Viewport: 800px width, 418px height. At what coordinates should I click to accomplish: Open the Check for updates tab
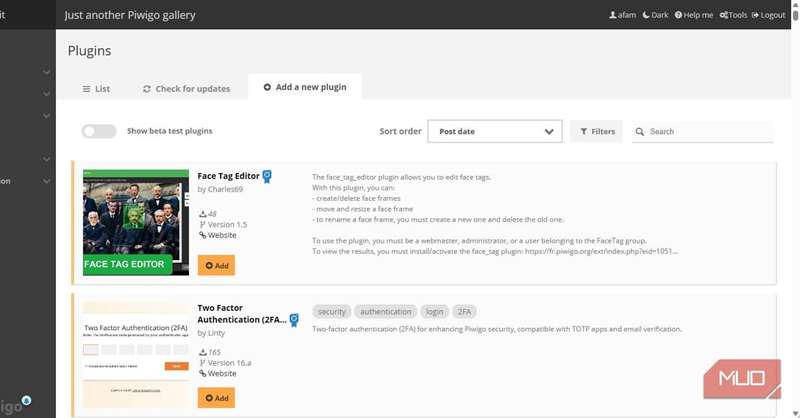tap(186, 88)
